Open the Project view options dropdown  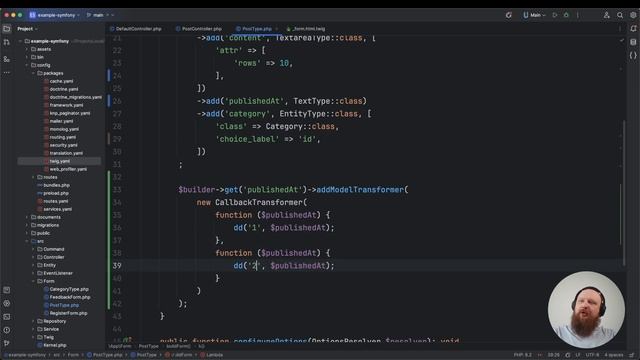point(27,29)
